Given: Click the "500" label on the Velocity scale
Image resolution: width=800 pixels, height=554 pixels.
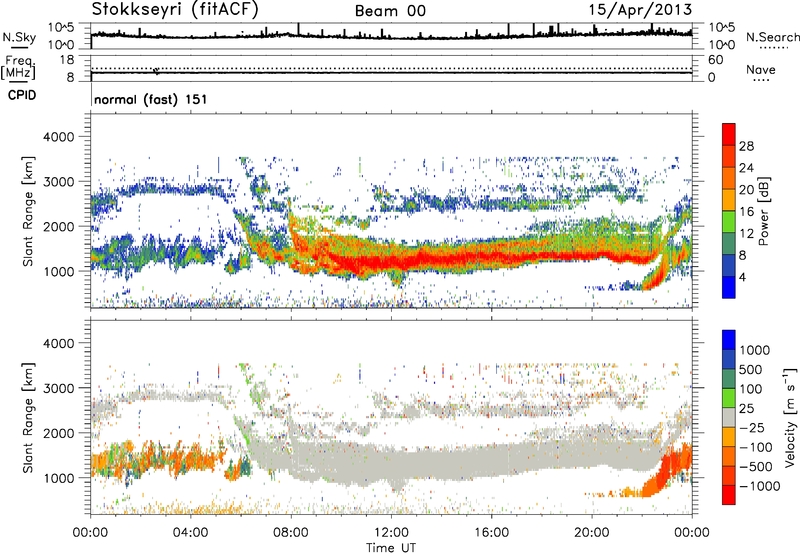Looking at the screenshot, I should tap(751, 370).
